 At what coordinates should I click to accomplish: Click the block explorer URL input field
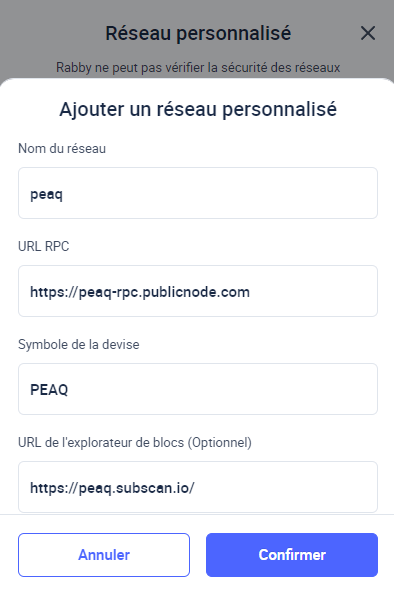[198, 487]
